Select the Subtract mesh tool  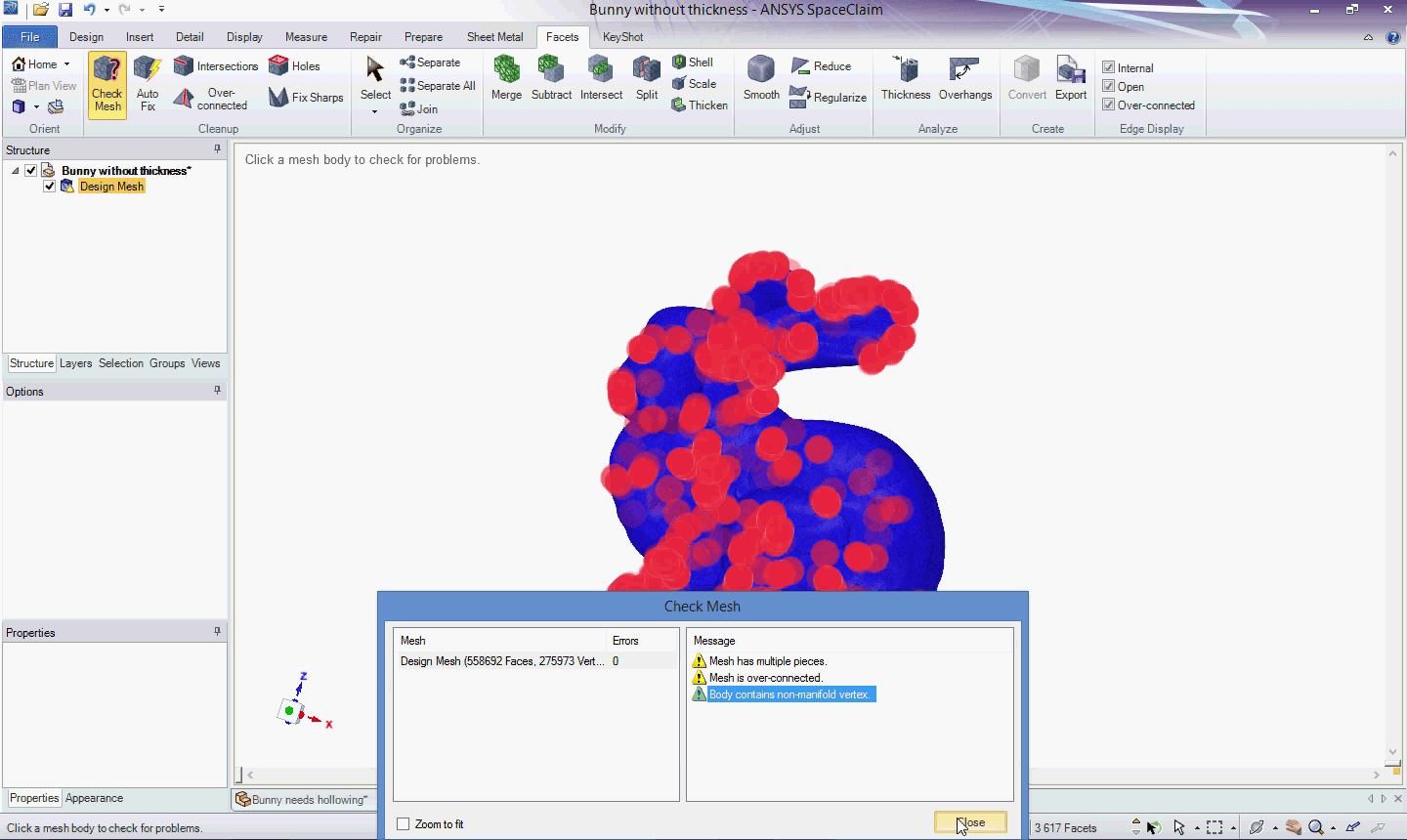551,78
